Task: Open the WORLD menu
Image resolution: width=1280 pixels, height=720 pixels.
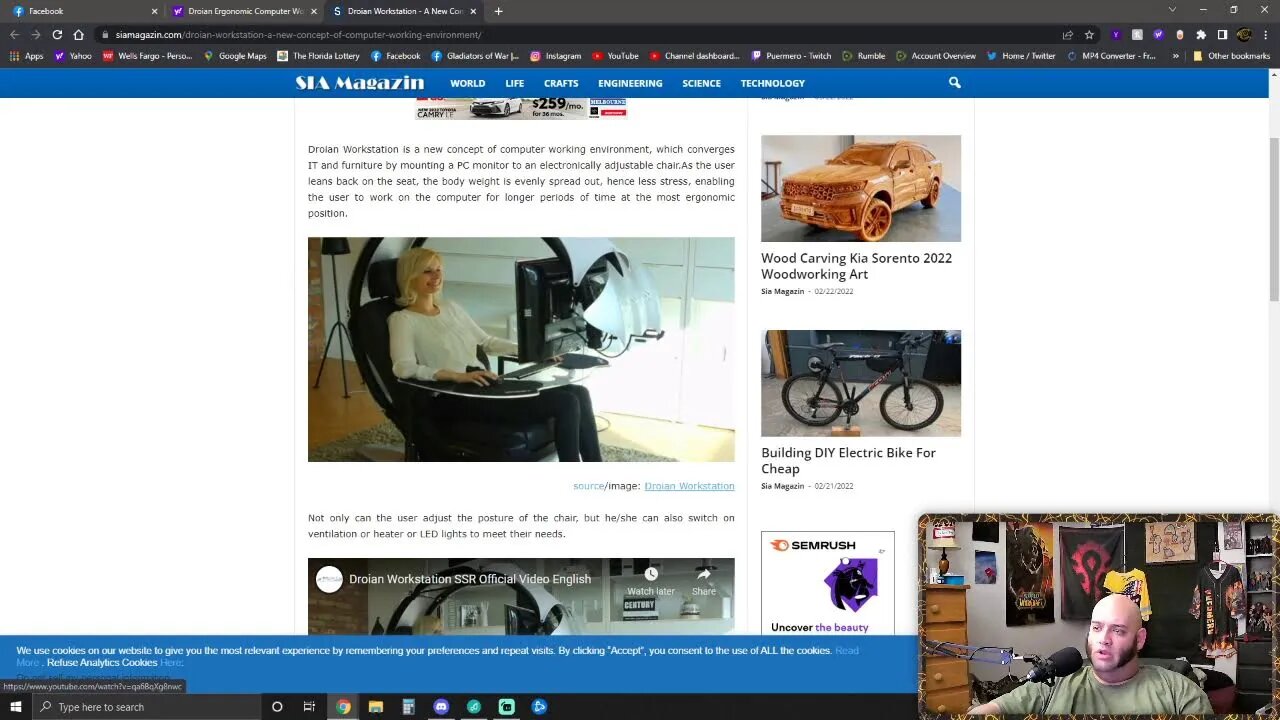Action: pyautogui.click(x=467, y=83)
